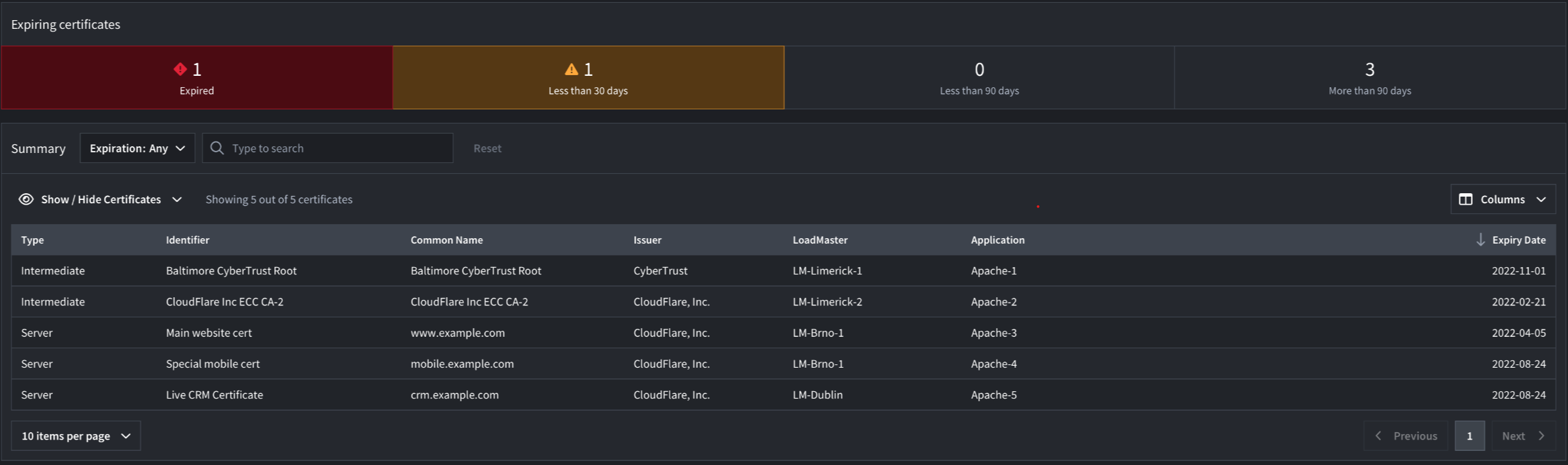Click the Previous page chevron icon
Screen dimensions: 1568x465
tap(1378, 435)
